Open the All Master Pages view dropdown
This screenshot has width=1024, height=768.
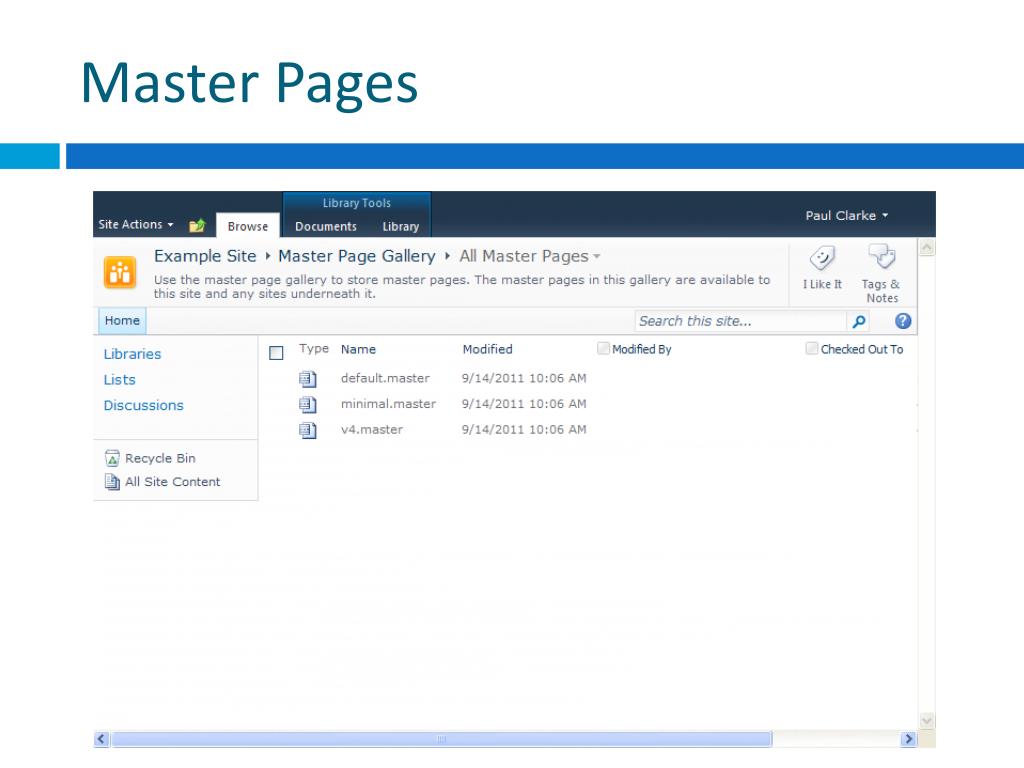point(530,256)
